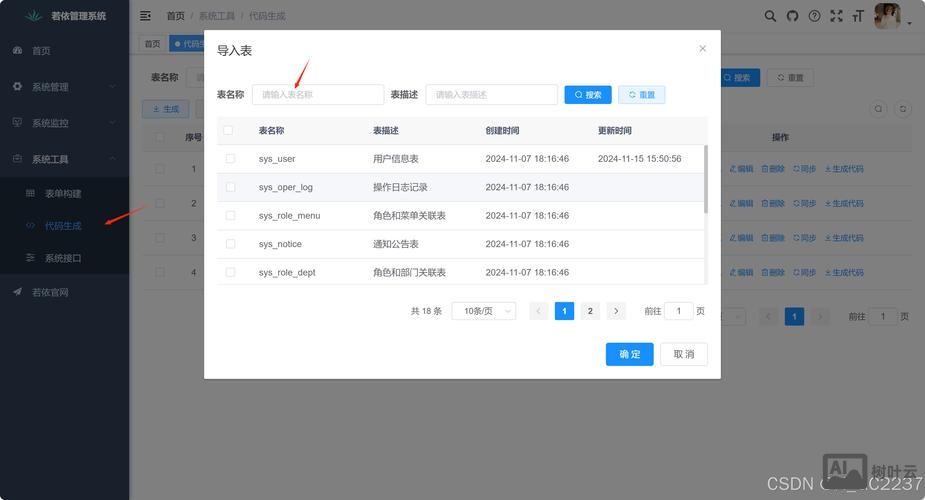Close the 导入表 dialog

702,48
